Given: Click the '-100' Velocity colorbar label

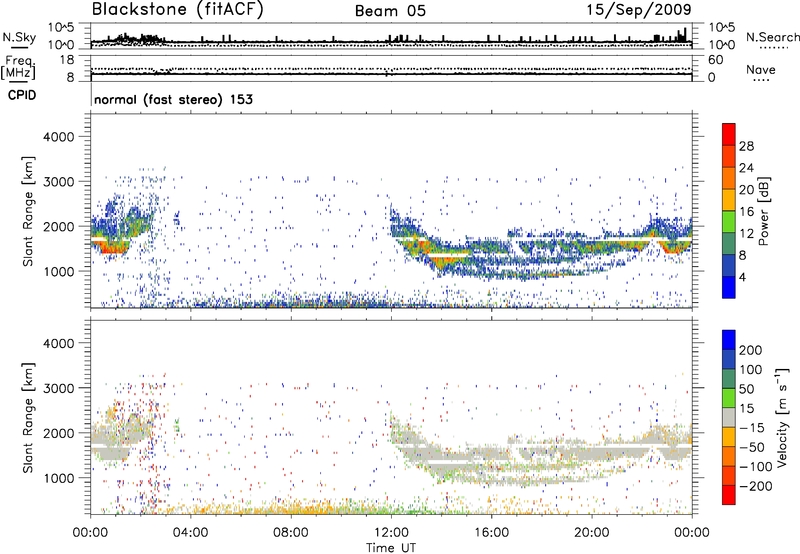Looking at the screenshot, I should coord(756,467).
